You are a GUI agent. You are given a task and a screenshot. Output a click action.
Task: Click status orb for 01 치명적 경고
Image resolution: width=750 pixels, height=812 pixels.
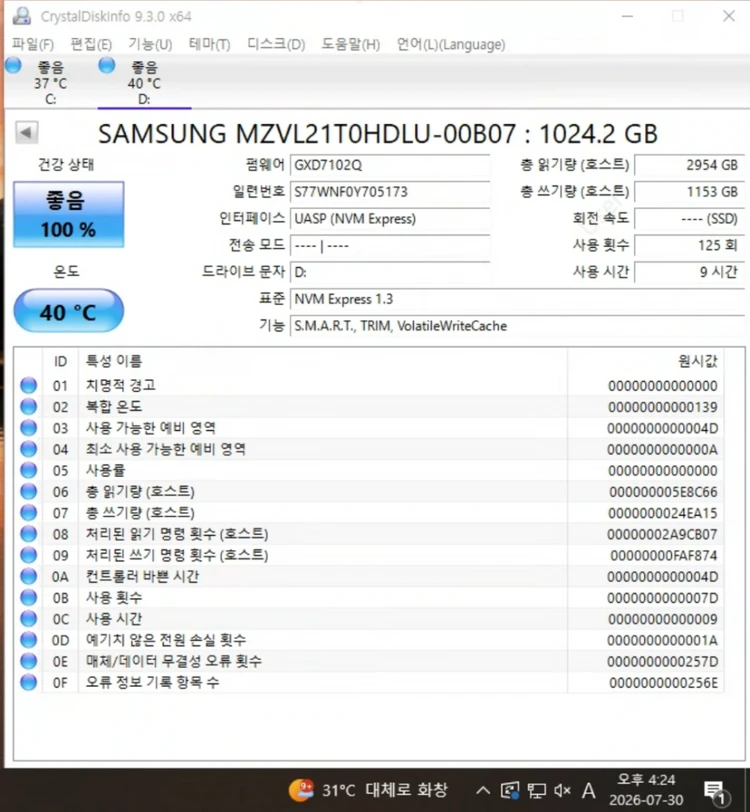click(x=28, y=385)
